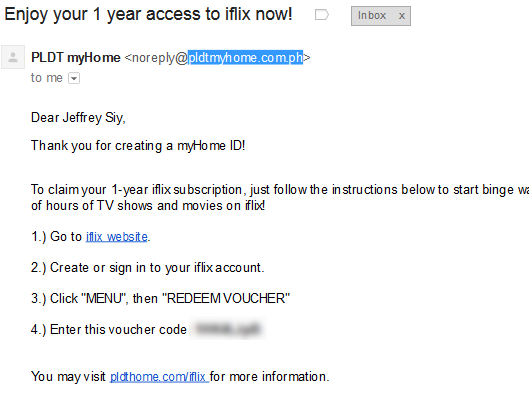The image size is (529, 394).
Task: Click the blurred voucher code
Action: [x=228, y=328]
